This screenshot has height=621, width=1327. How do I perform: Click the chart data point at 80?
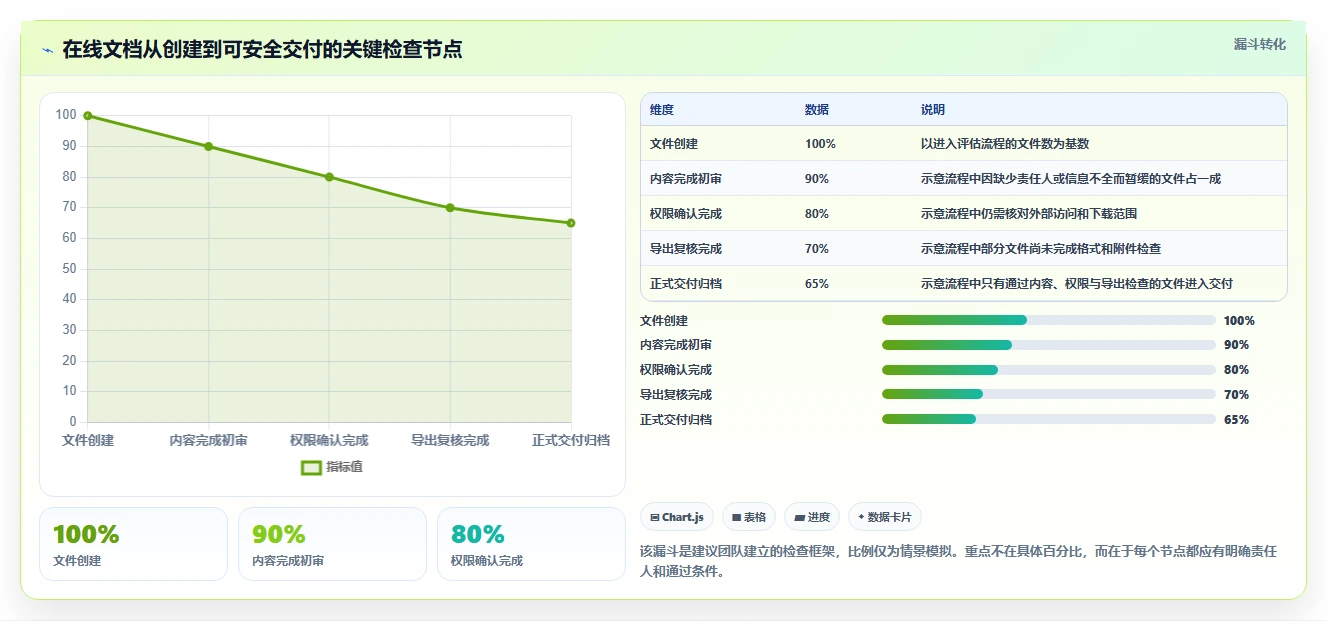(329, 177)
